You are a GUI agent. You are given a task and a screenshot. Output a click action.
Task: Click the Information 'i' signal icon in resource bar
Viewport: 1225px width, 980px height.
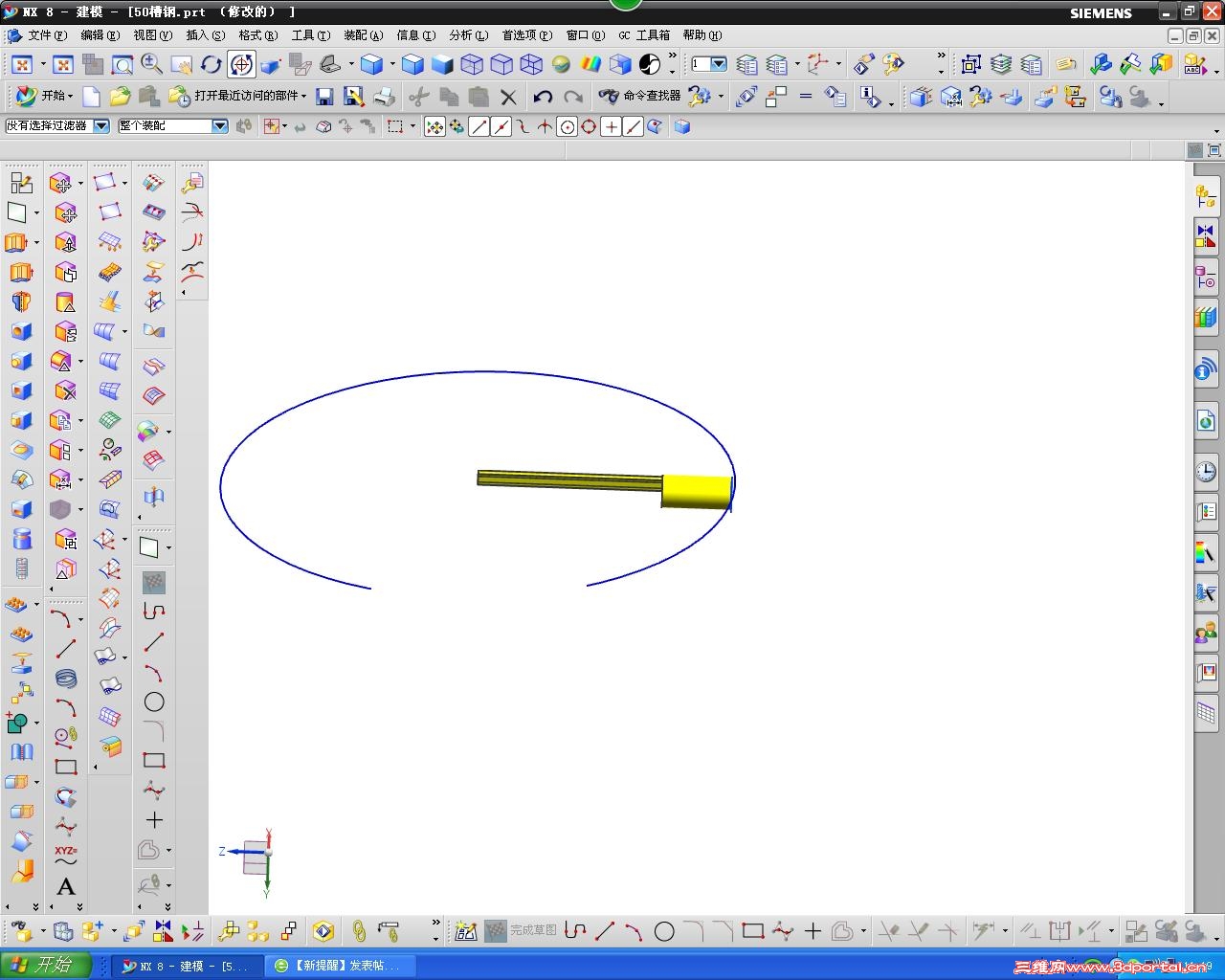click(1206, 368)
